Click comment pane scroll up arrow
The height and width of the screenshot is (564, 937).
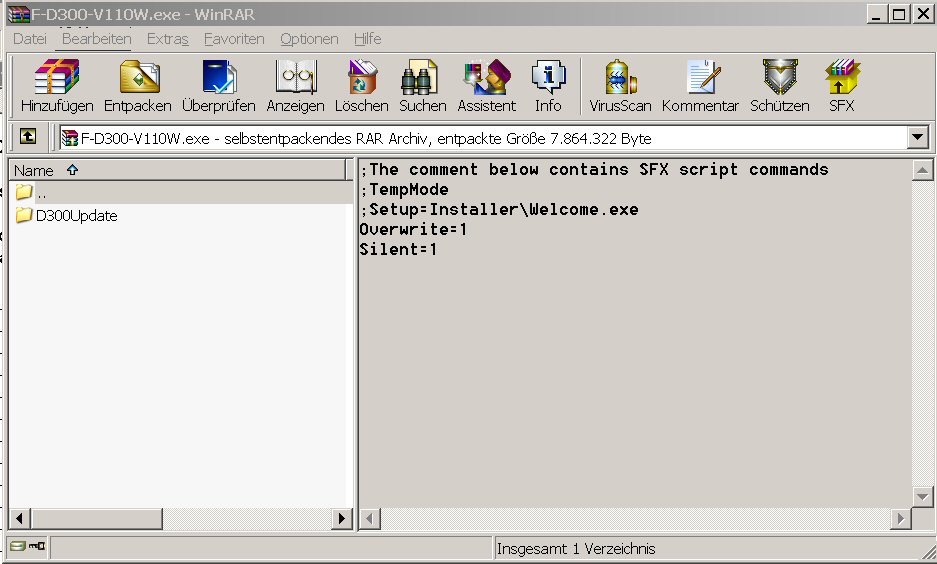922,171
